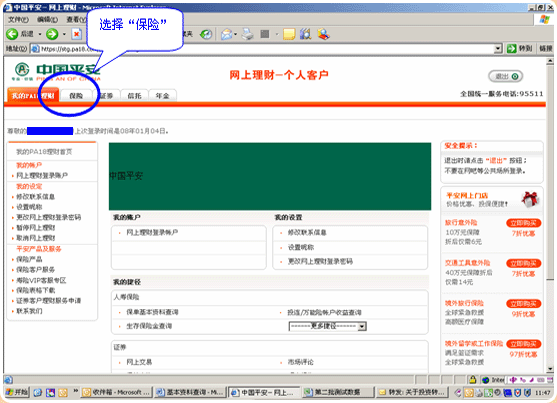The image size is (557, 403).
Task: Select the 保险 tab
Action: [x=76, y=96]
